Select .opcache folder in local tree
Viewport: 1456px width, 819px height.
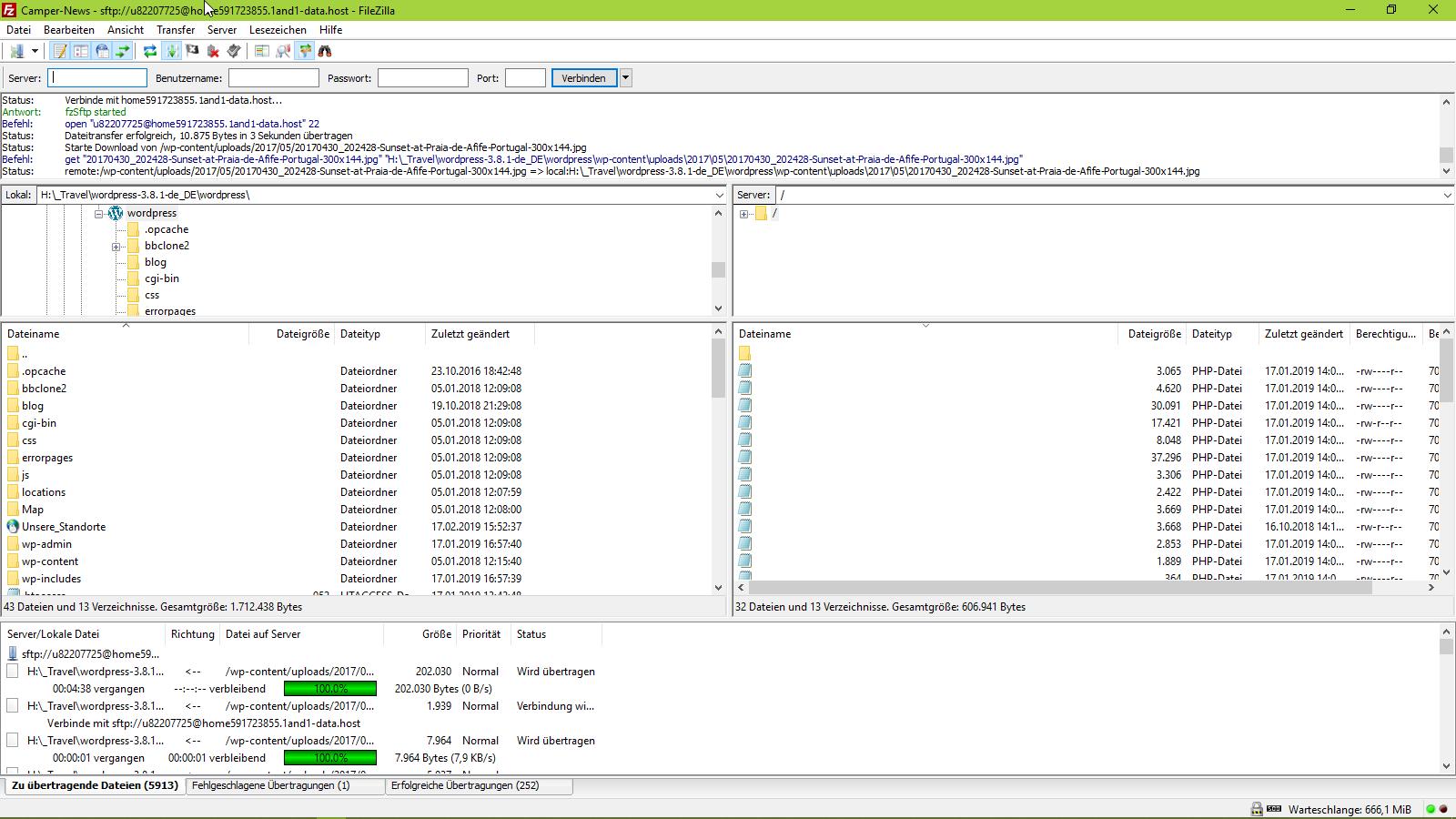coord(167,229)
